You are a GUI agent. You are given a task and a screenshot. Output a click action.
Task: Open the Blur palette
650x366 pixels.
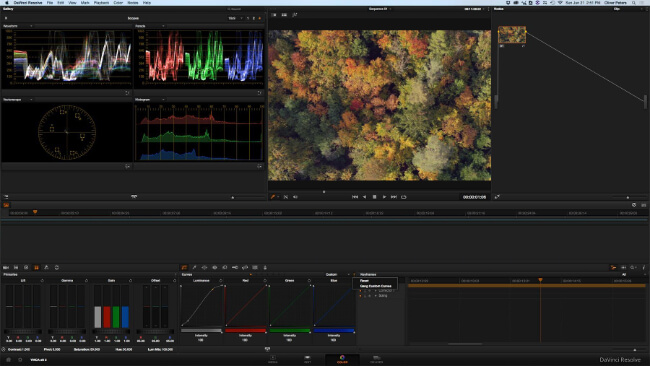[225, 267]
